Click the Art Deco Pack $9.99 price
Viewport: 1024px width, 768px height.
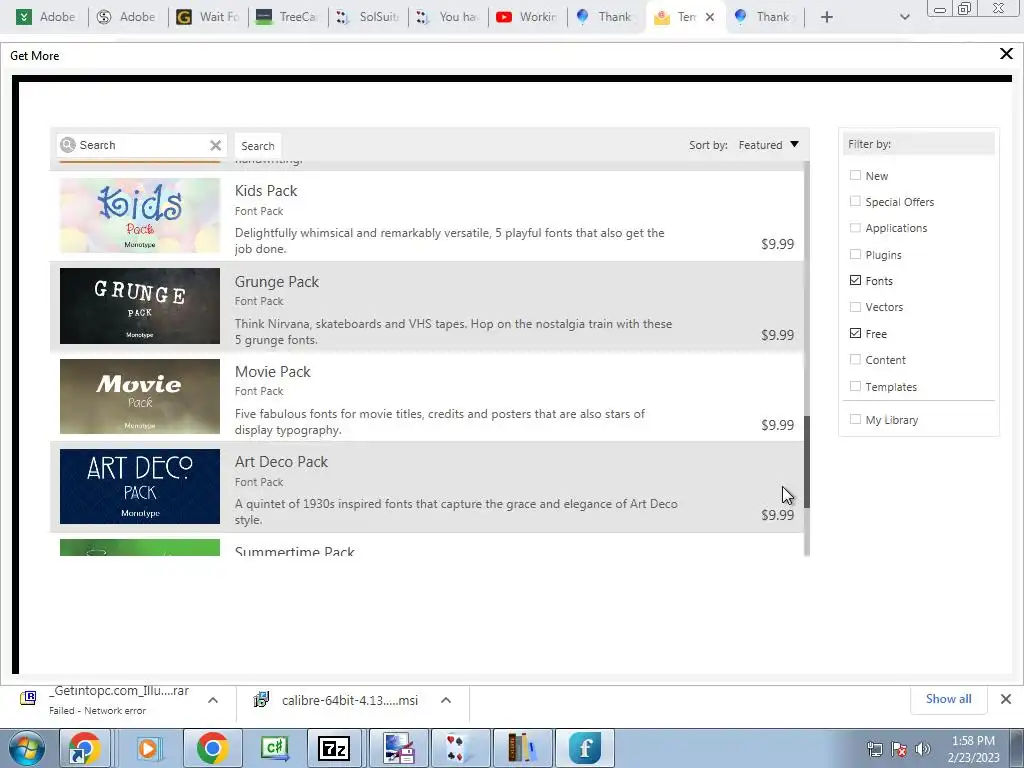777,515
